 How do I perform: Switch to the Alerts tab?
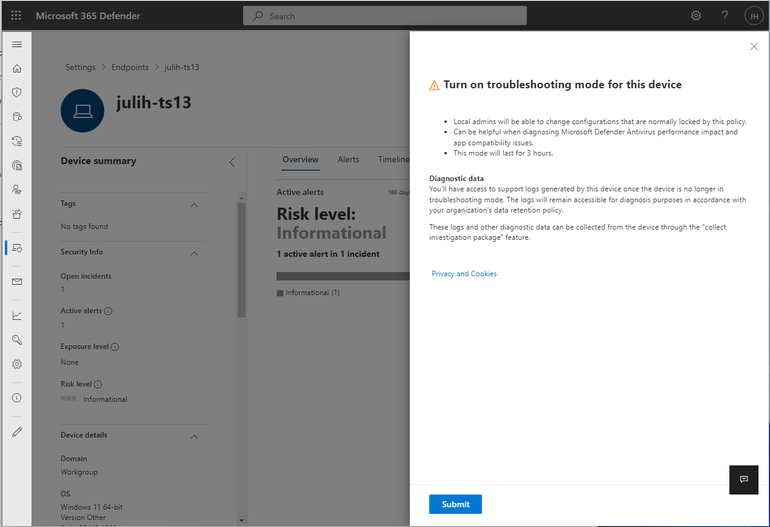[x=348, y=160]
